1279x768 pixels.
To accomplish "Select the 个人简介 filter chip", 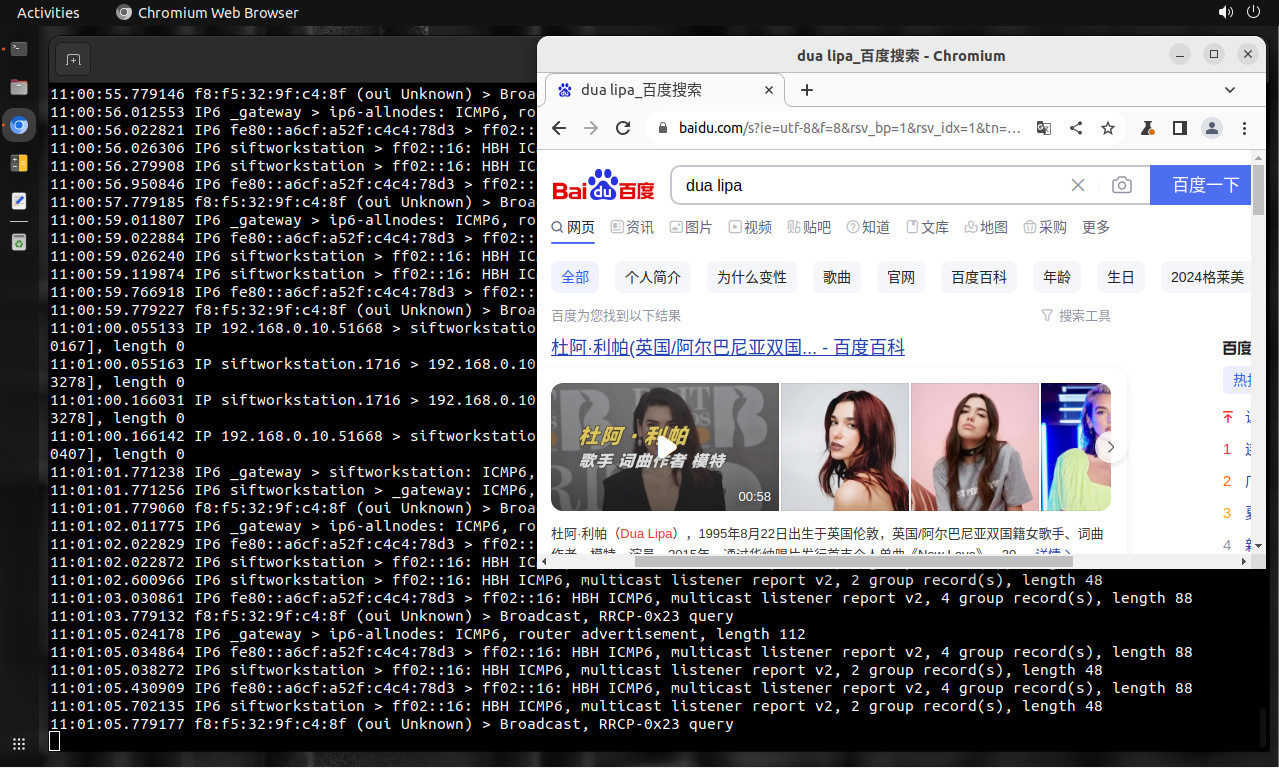I will [x=653, y=277].
